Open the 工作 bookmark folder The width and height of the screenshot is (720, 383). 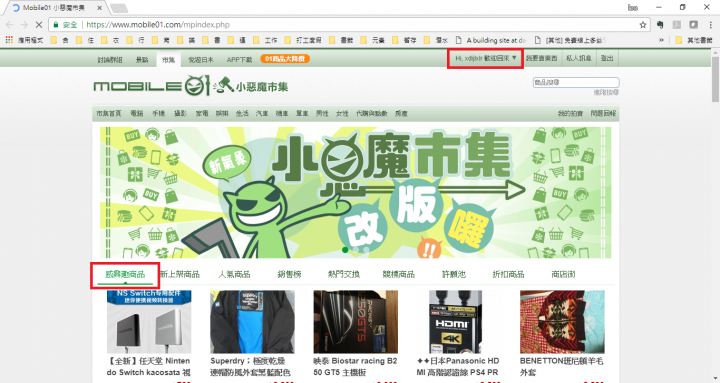(265, 40)
